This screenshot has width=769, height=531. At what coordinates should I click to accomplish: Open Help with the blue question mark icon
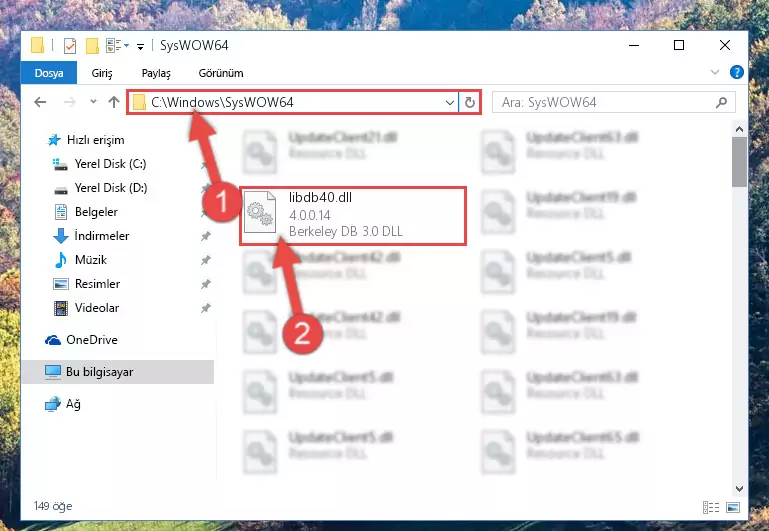[736, 72]
